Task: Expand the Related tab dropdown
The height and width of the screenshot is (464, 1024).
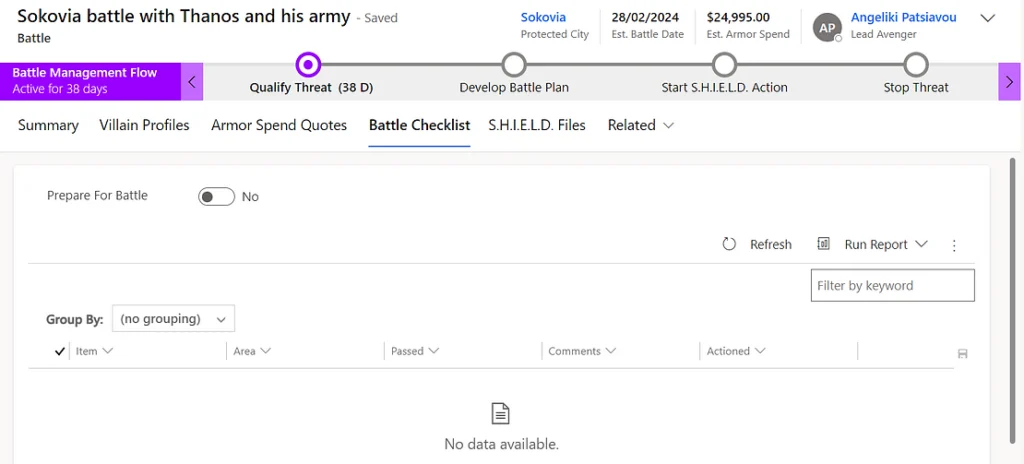Action: pos(641,125)
